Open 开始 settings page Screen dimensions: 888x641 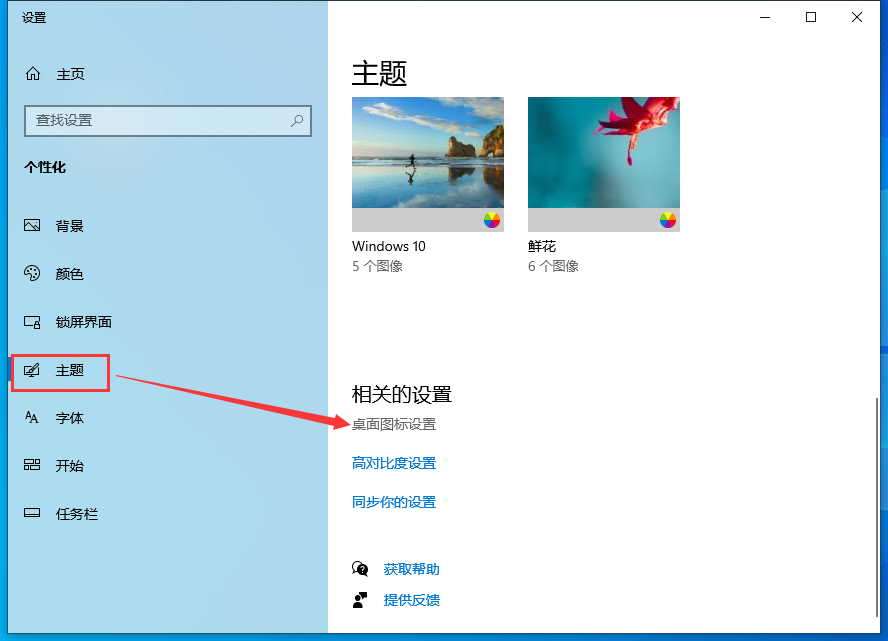tap(70, 466)
